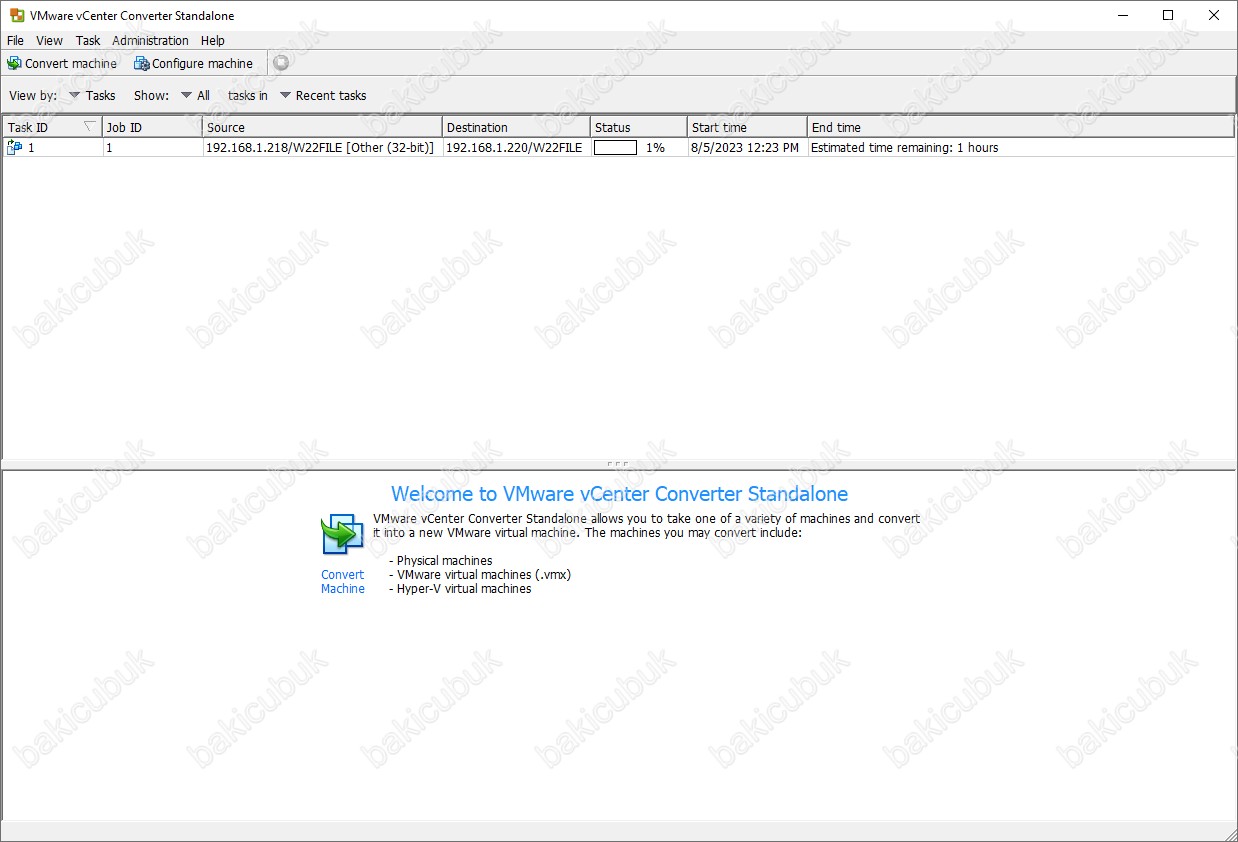This screenshot has height=842, width=1238.
Task: Open the File menu
Action: click(x=15, y=41)
